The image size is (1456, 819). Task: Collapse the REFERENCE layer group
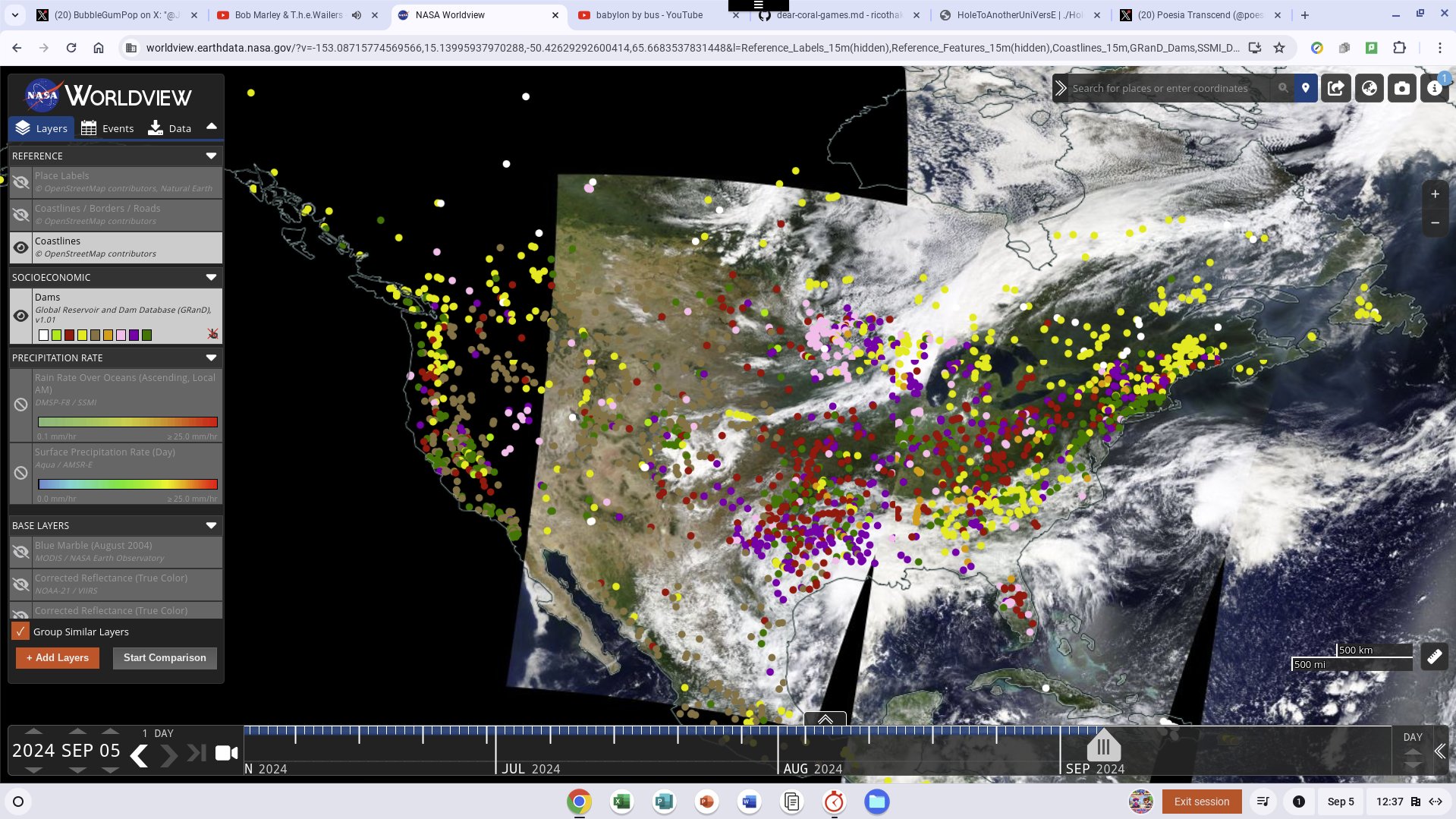(x=211, y=156)
